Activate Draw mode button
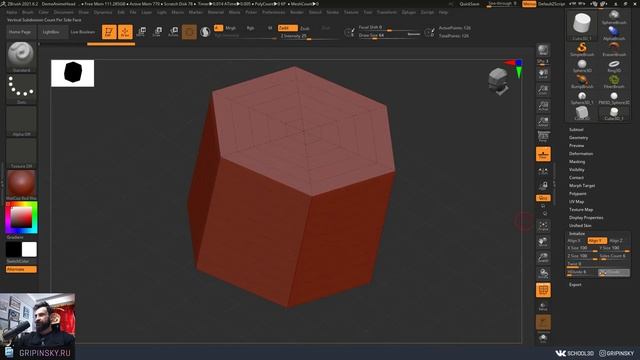Viewport: 640px width, 360px height. [125, 32]
